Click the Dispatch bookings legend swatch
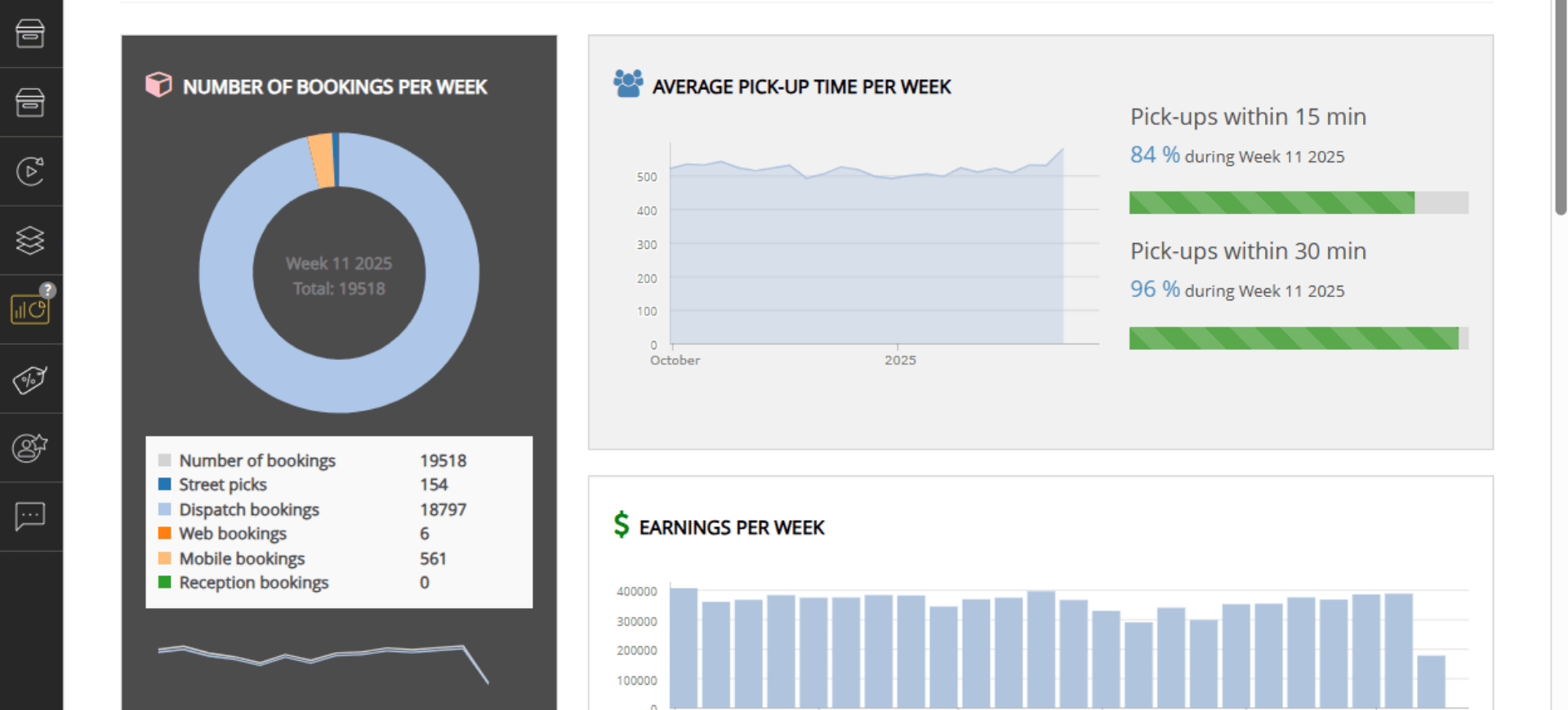 [165, 509]
